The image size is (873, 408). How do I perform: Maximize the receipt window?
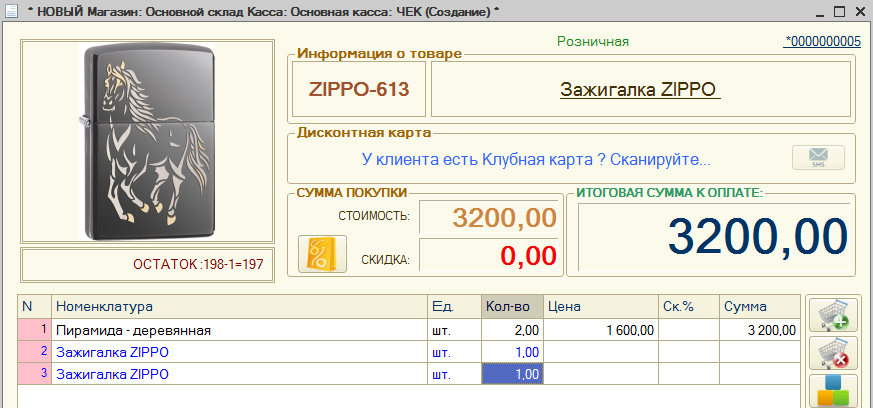click(839, 11)
